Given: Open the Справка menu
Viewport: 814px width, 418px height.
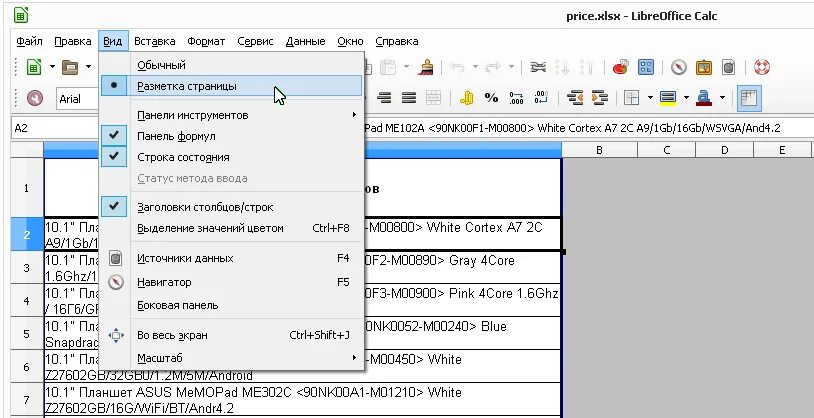Looking at the screenshot, I should 397,41.
